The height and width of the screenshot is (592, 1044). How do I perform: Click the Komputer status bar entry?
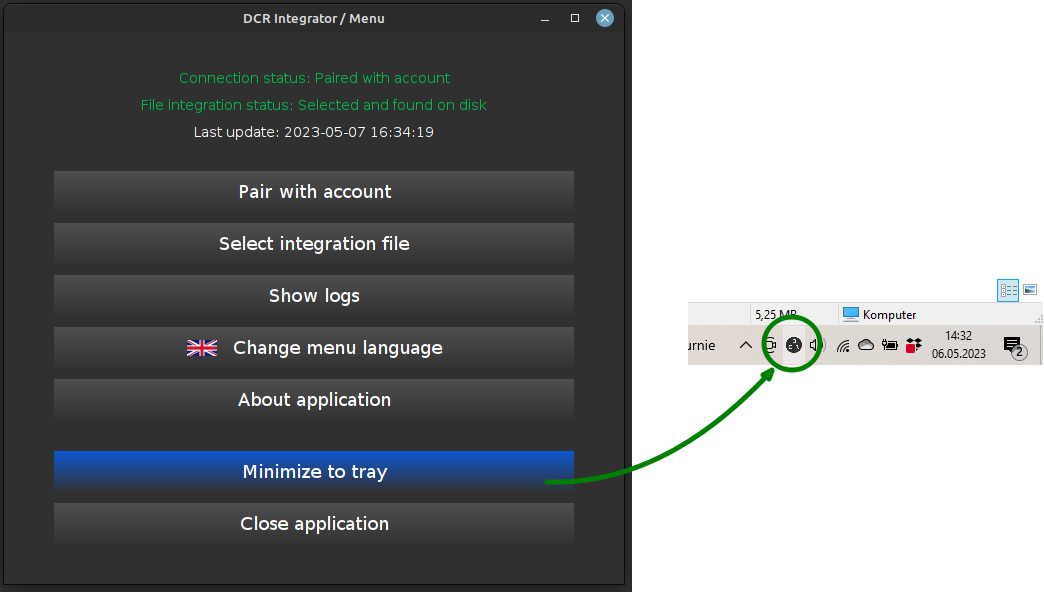880,314
